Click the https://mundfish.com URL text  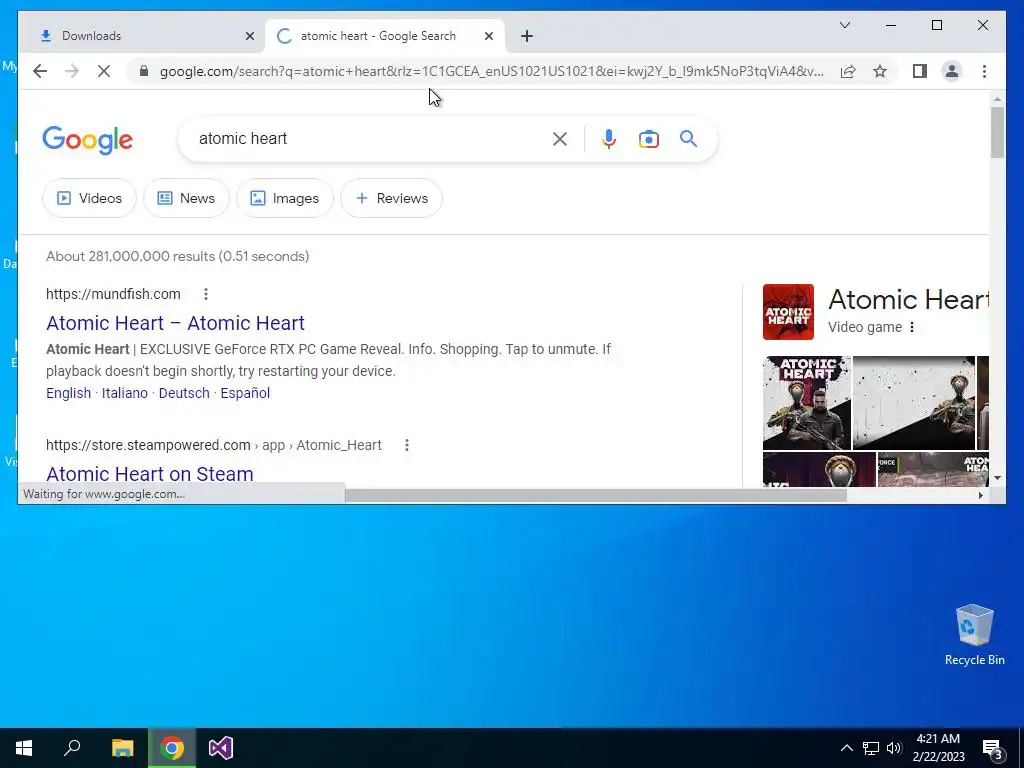(113, 294)
